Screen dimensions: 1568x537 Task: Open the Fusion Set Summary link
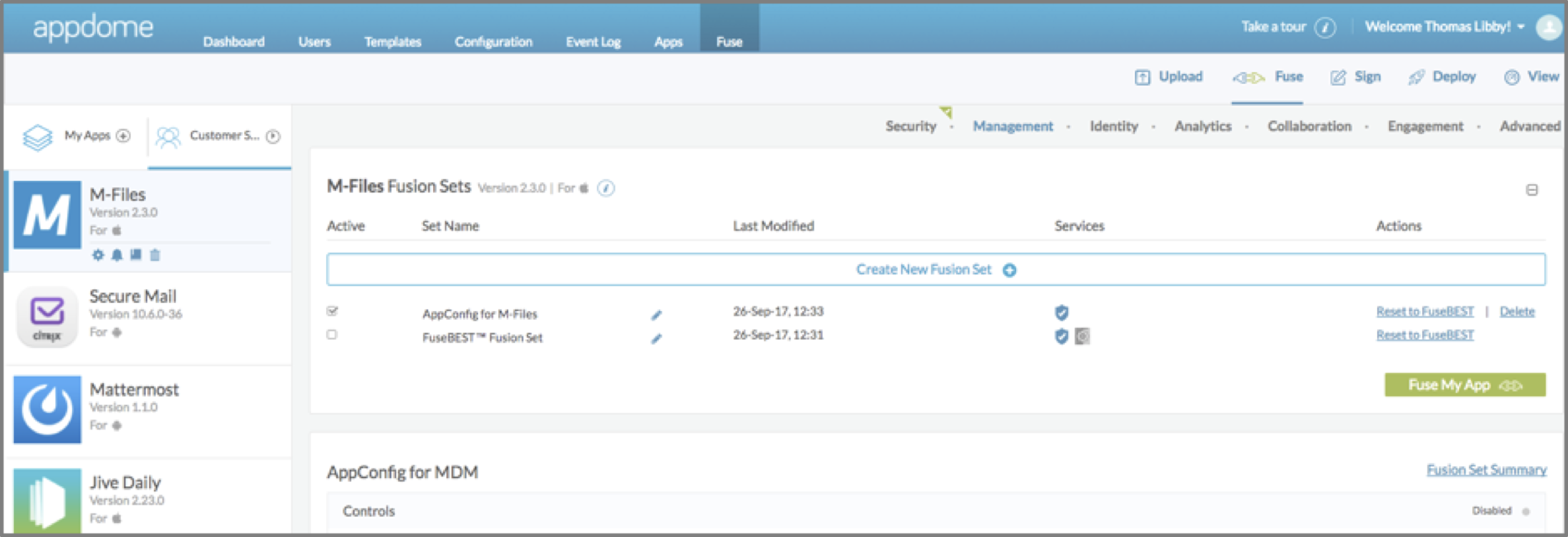[x=1486, y=470]
